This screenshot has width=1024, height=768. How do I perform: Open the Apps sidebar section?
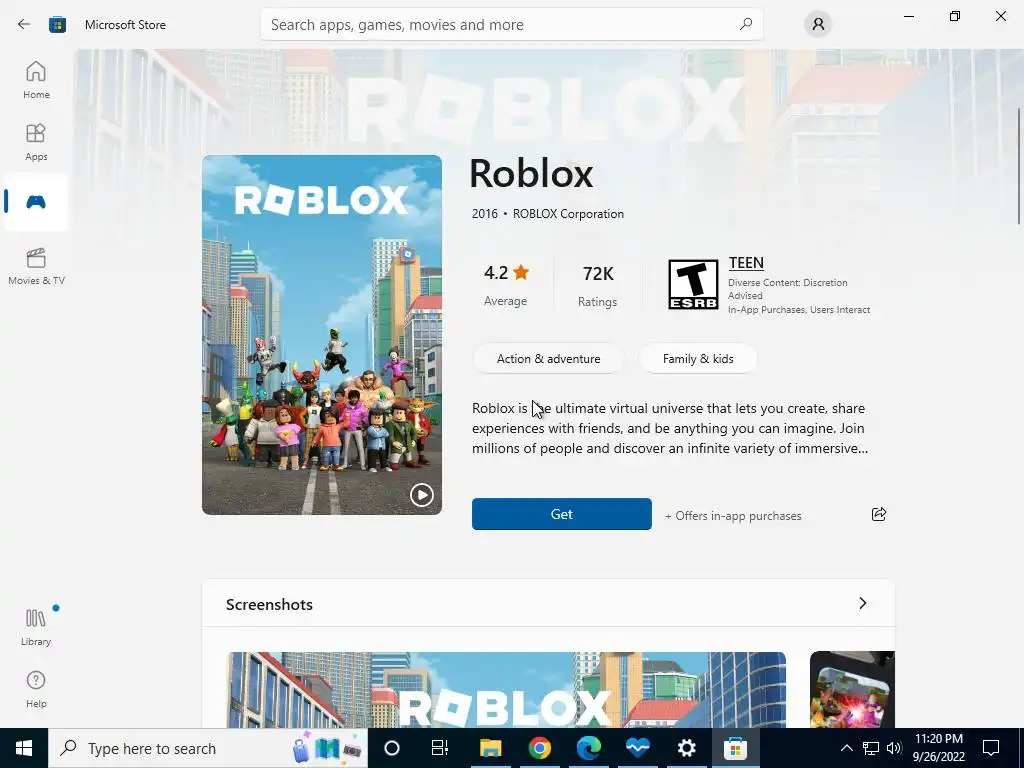[x=36, y=142]
